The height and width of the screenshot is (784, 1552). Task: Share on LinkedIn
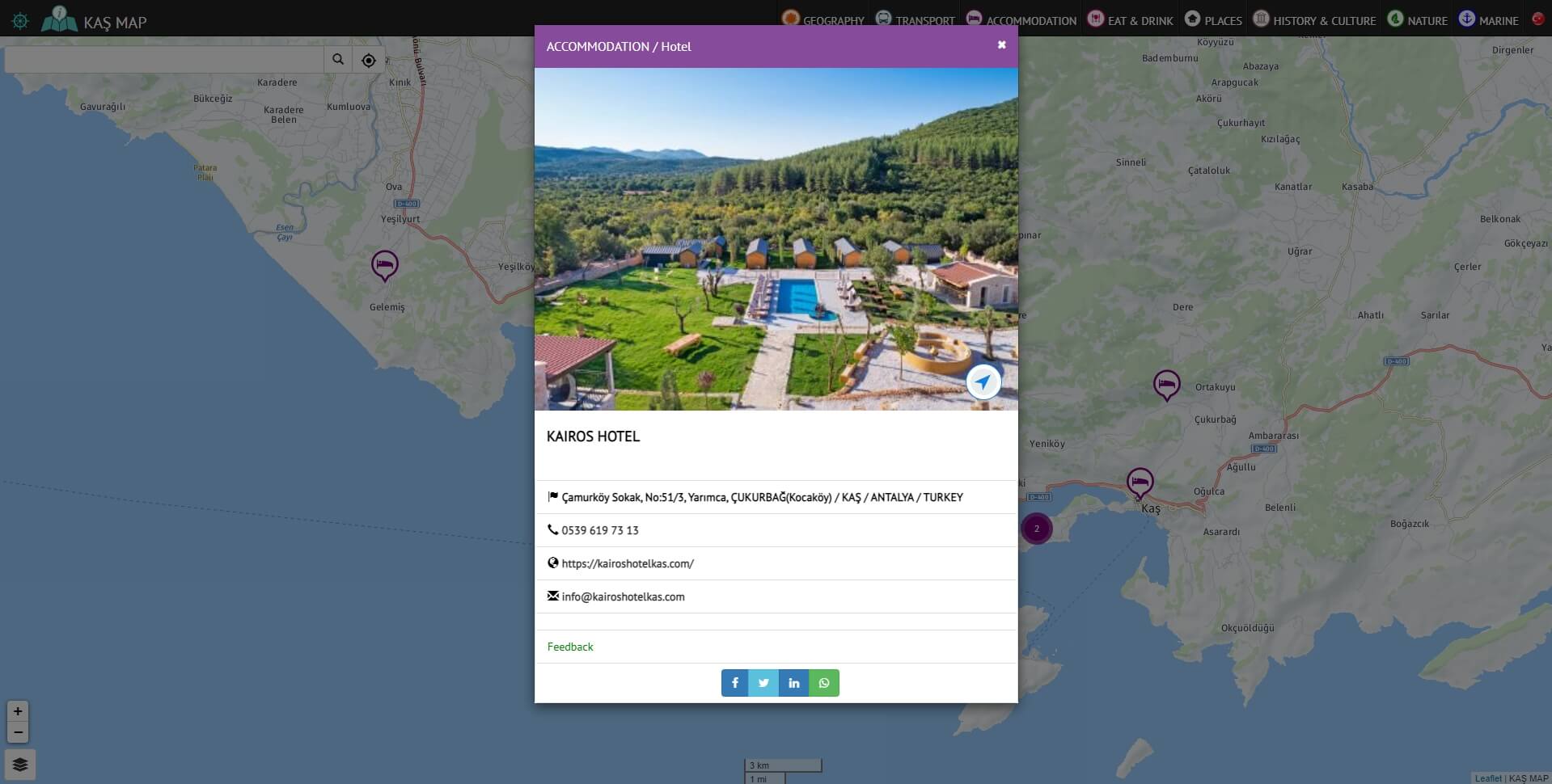tap(794, 683)
